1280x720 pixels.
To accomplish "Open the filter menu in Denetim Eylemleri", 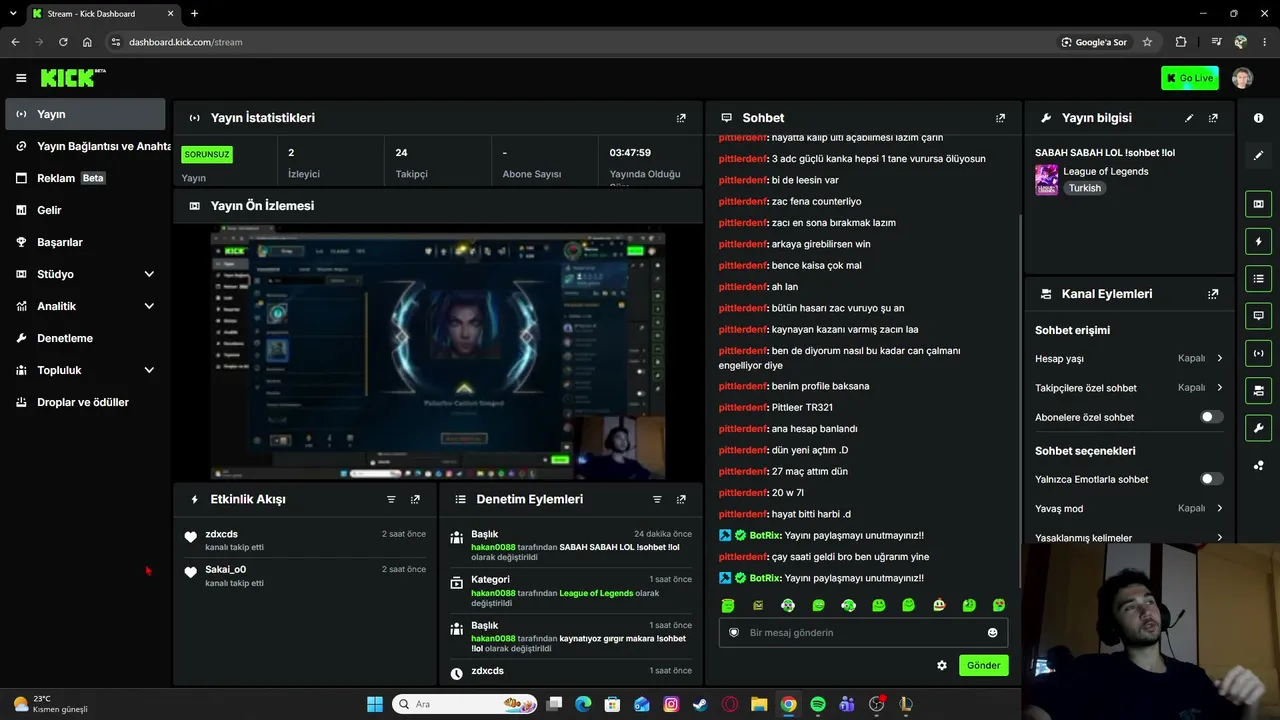I will click(657, 499).
